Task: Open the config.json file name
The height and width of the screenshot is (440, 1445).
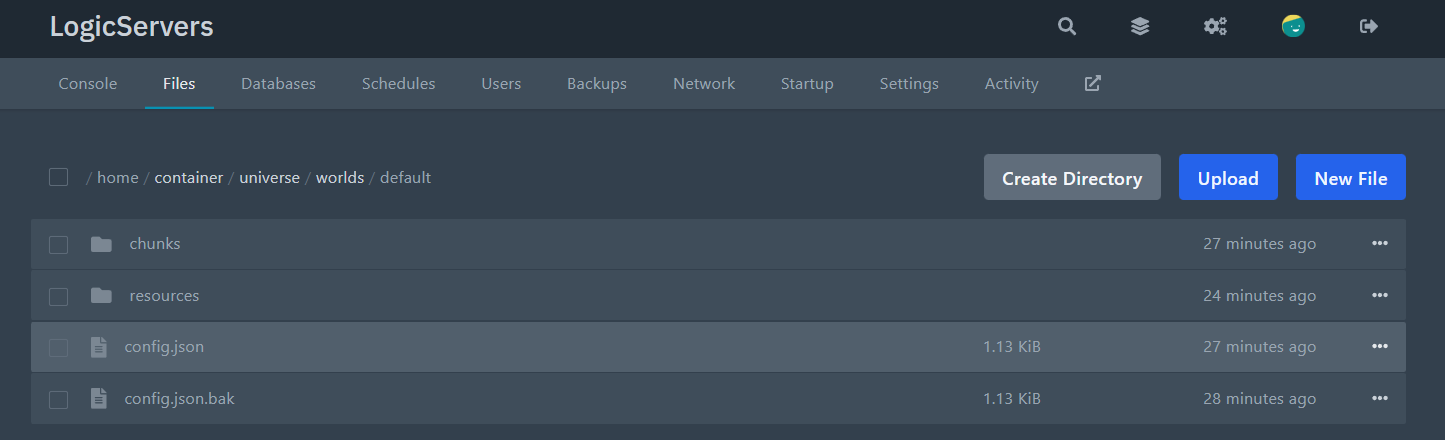Action: coord(164,347)
